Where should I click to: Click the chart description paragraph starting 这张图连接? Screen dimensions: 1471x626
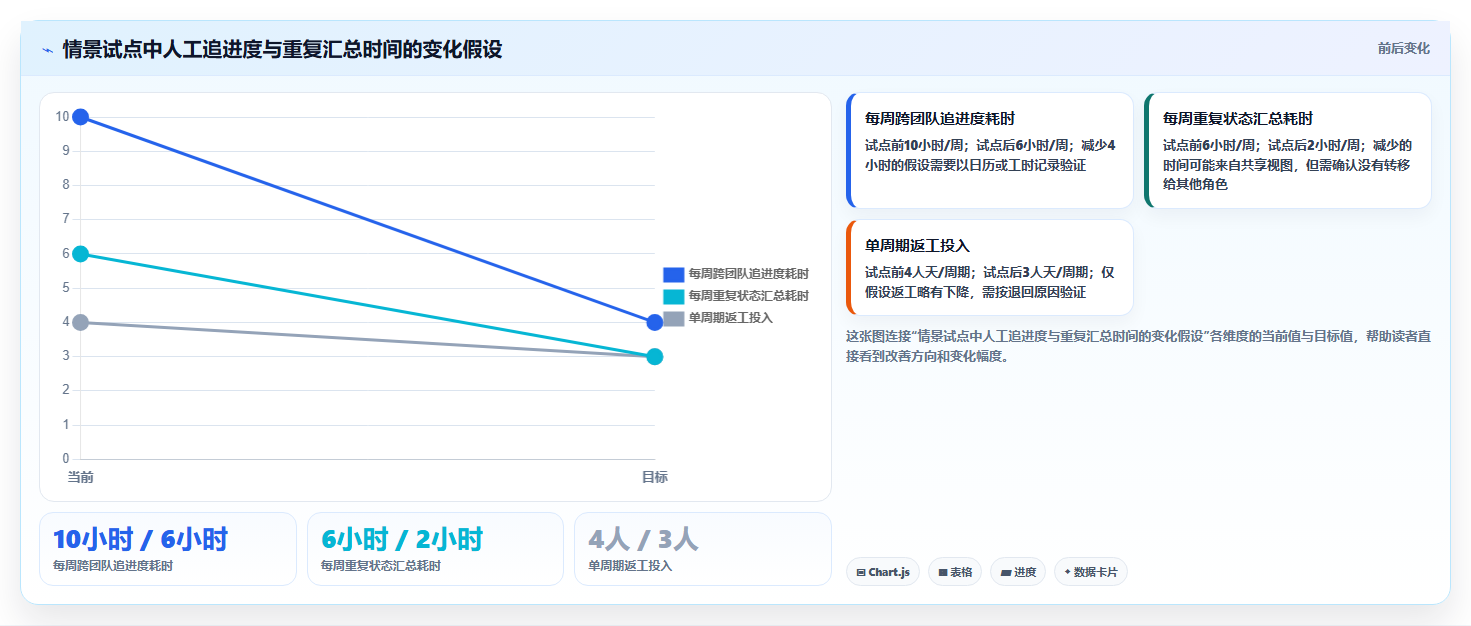(x=1138, y=345)
